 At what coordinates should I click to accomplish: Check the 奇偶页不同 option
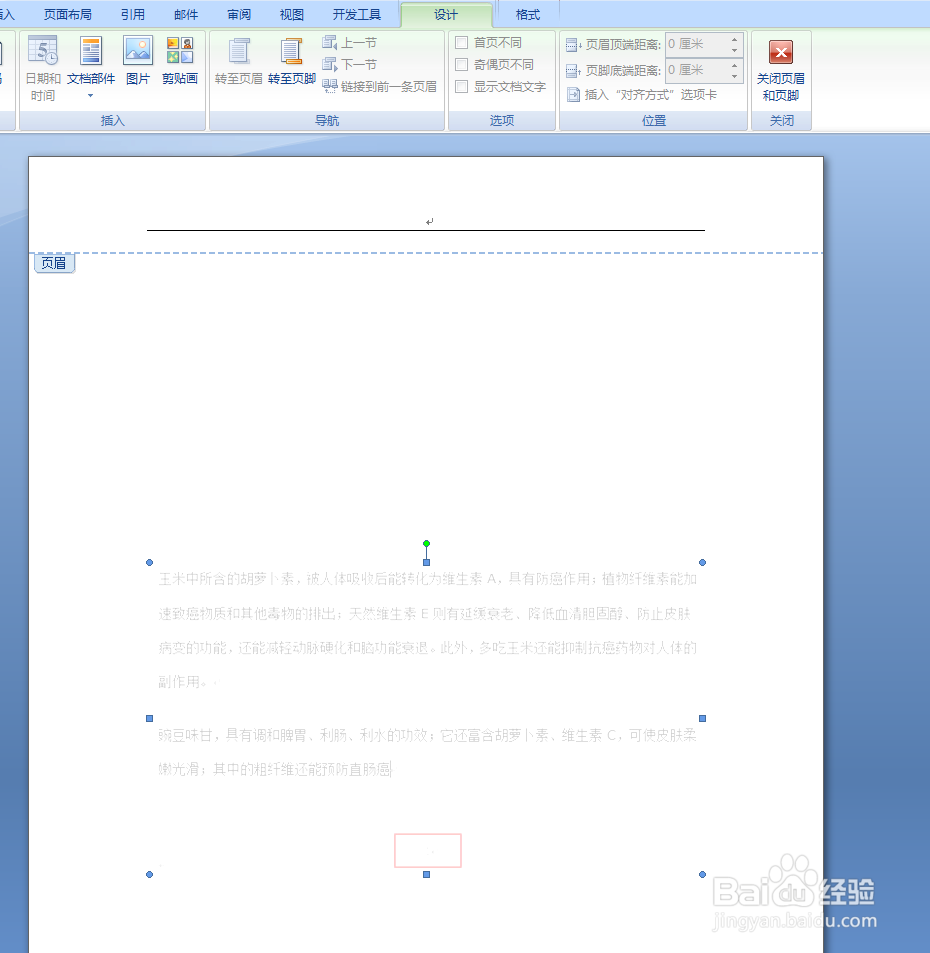point(464,63)
